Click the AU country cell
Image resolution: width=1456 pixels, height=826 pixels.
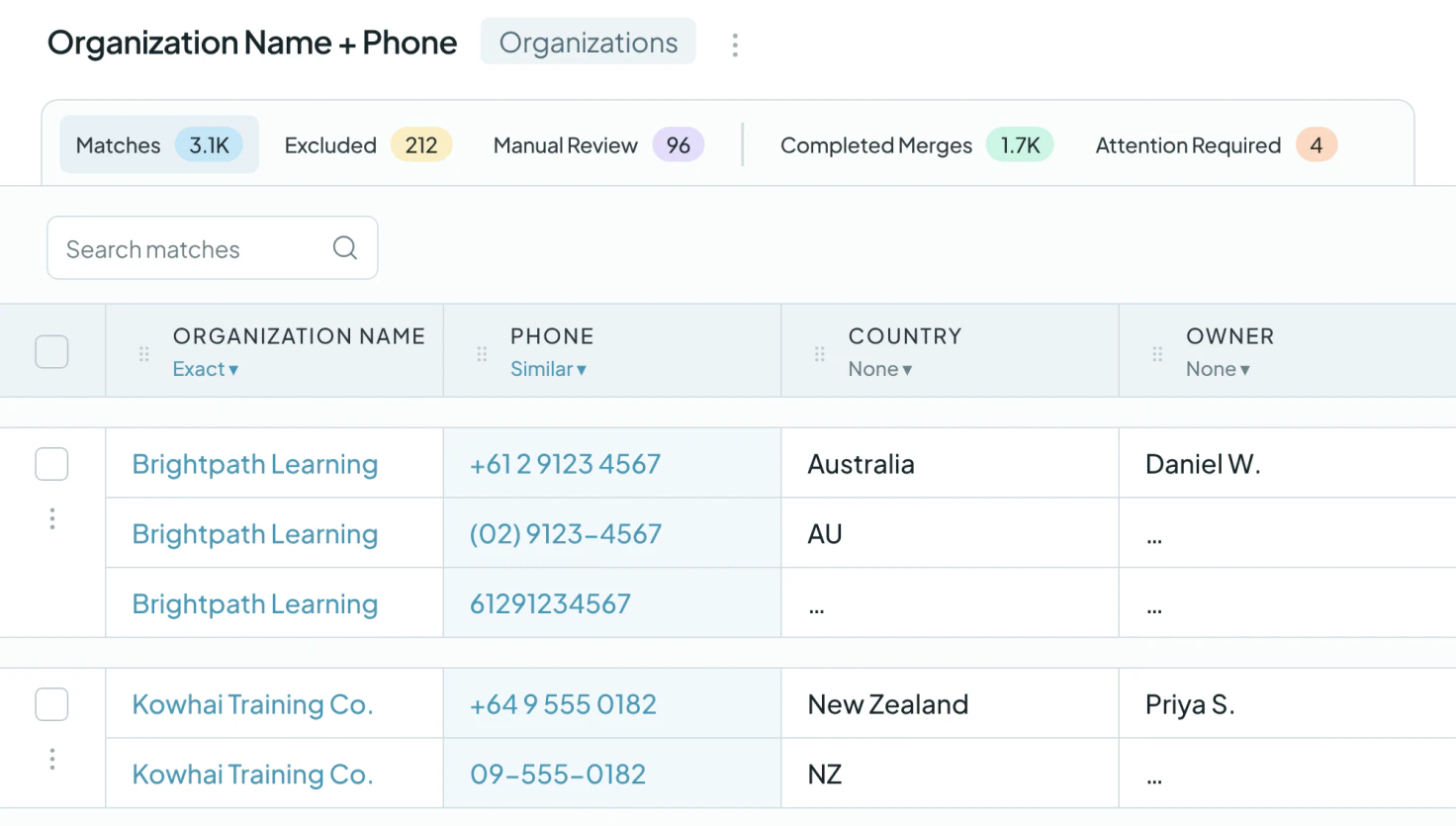(950, 533)
